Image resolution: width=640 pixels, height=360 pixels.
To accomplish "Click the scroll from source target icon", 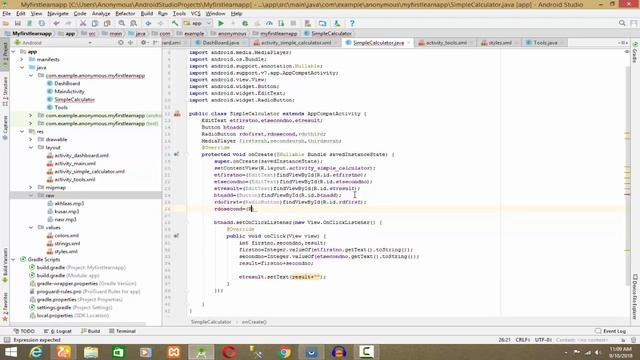I will click(x=121, y=42).
